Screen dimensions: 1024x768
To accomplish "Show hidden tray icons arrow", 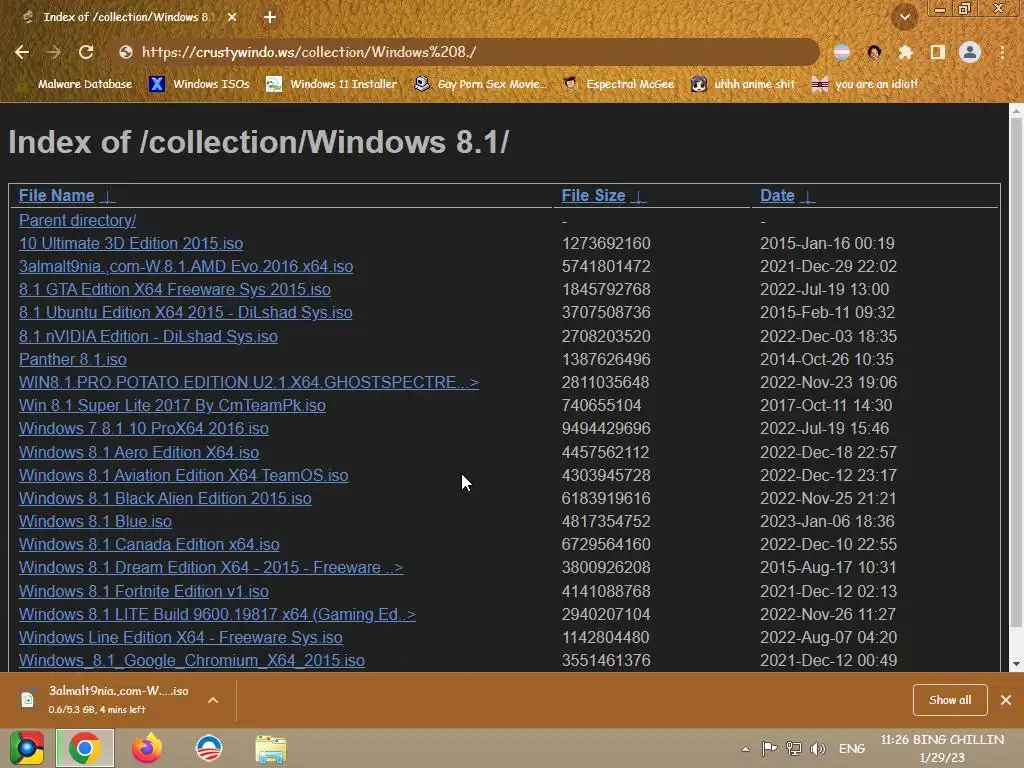I will tap(745, 749).
